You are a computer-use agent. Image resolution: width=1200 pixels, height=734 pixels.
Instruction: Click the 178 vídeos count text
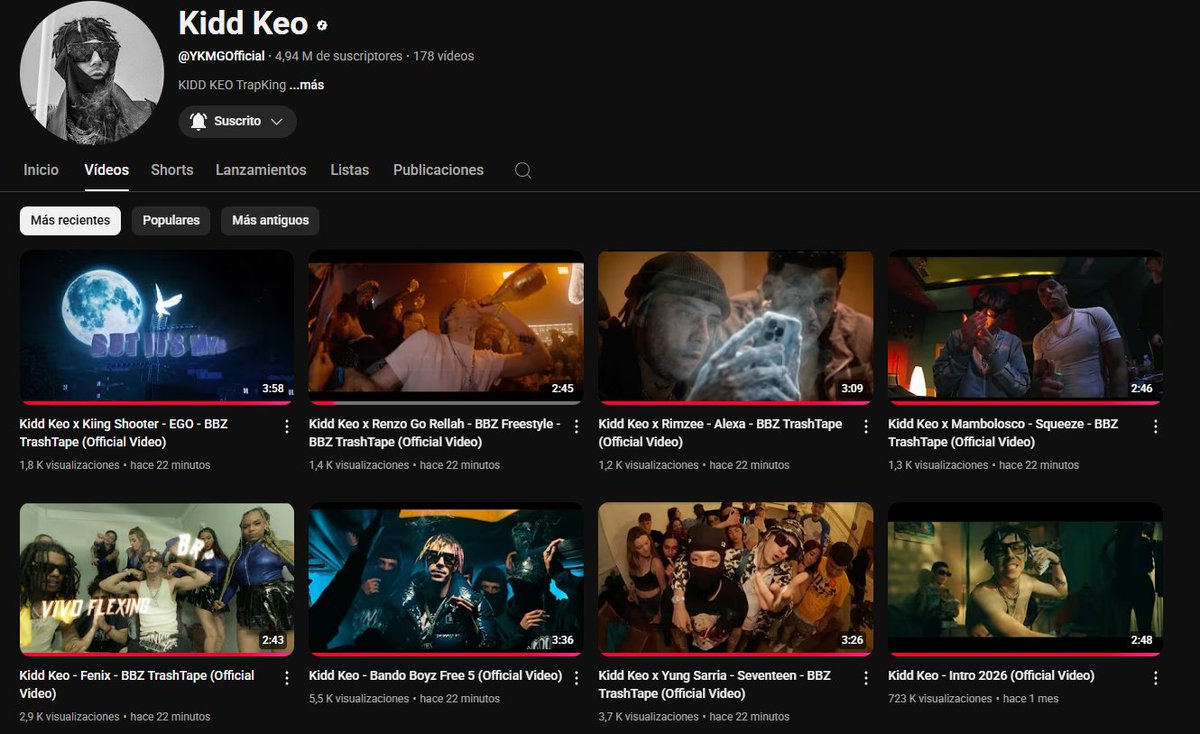coord(443,56)
